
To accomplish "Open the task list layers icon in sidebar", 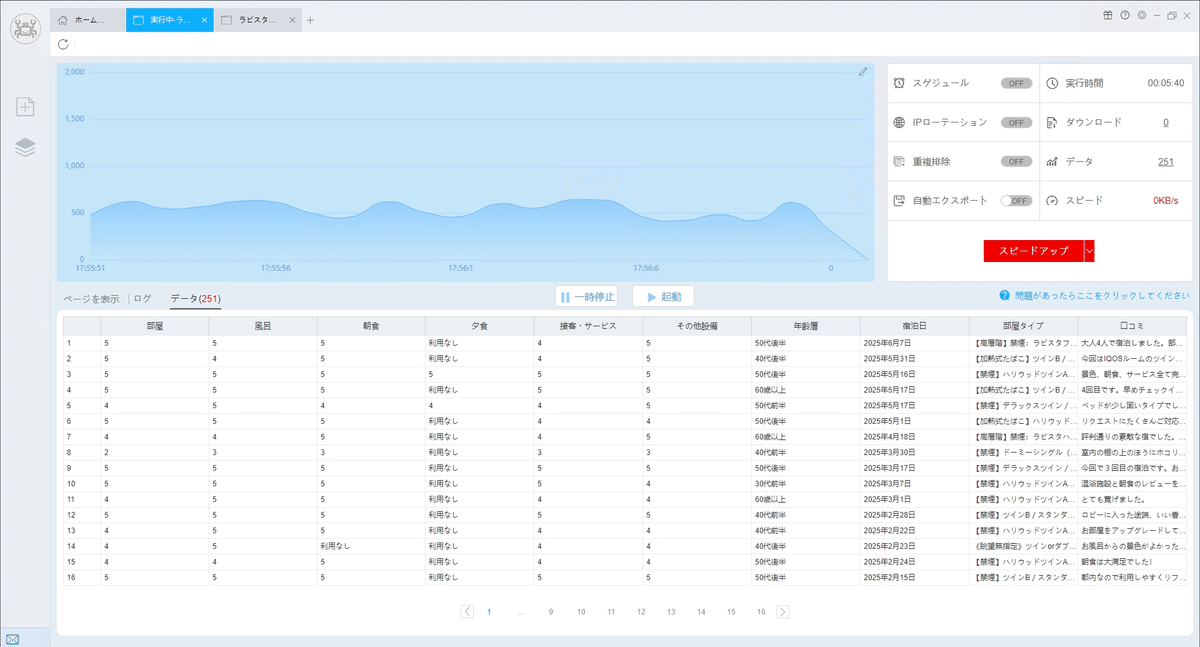I will pyautogui.click(x=25, y=147).
